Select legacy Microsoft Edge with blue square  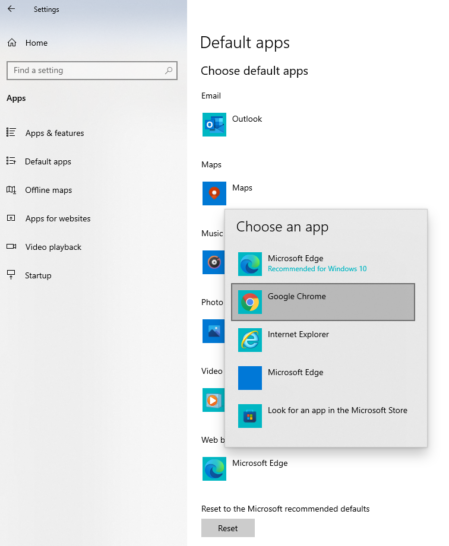click(323, 378)
